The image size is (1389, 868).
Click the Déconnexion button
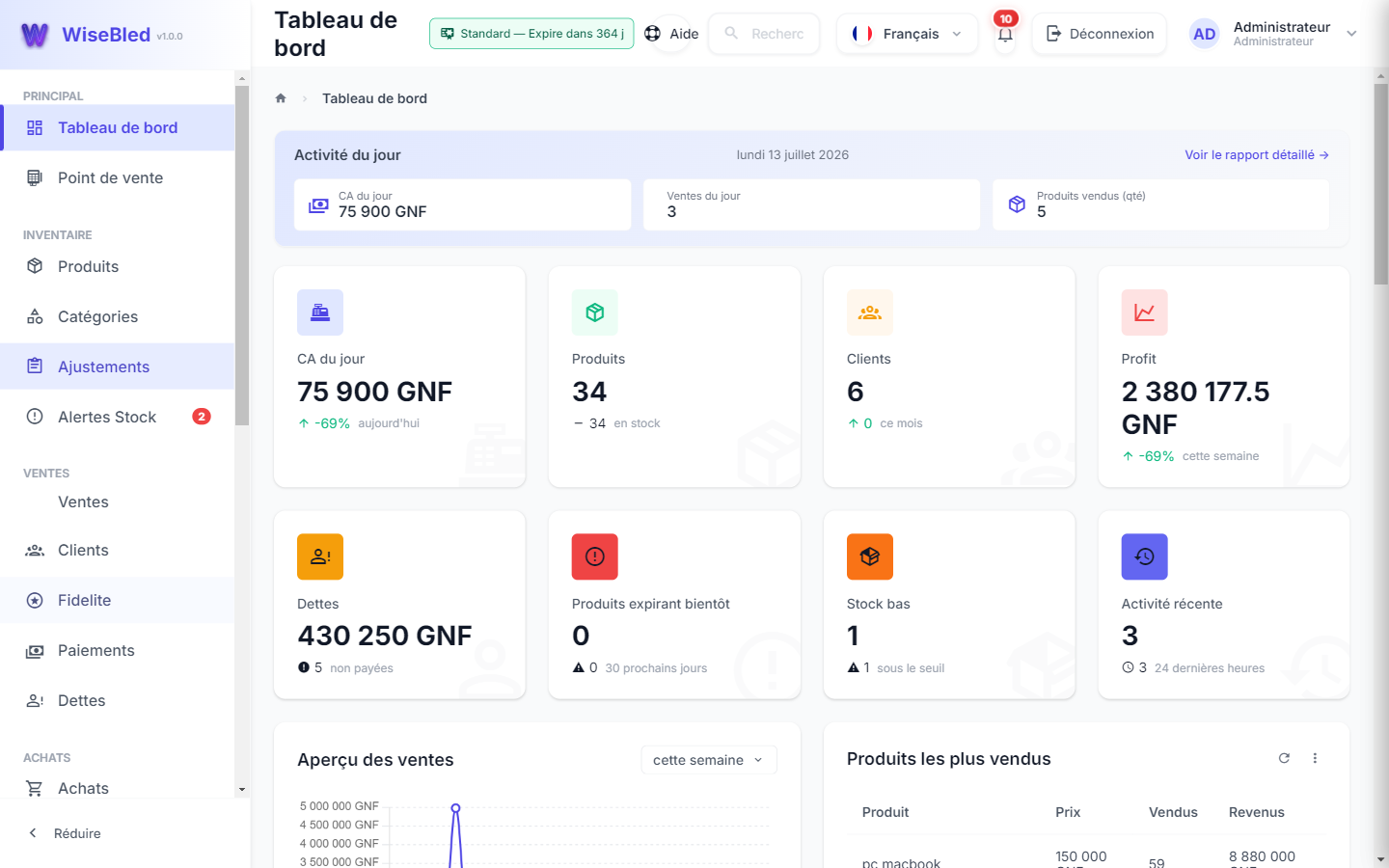[1100, 34]
